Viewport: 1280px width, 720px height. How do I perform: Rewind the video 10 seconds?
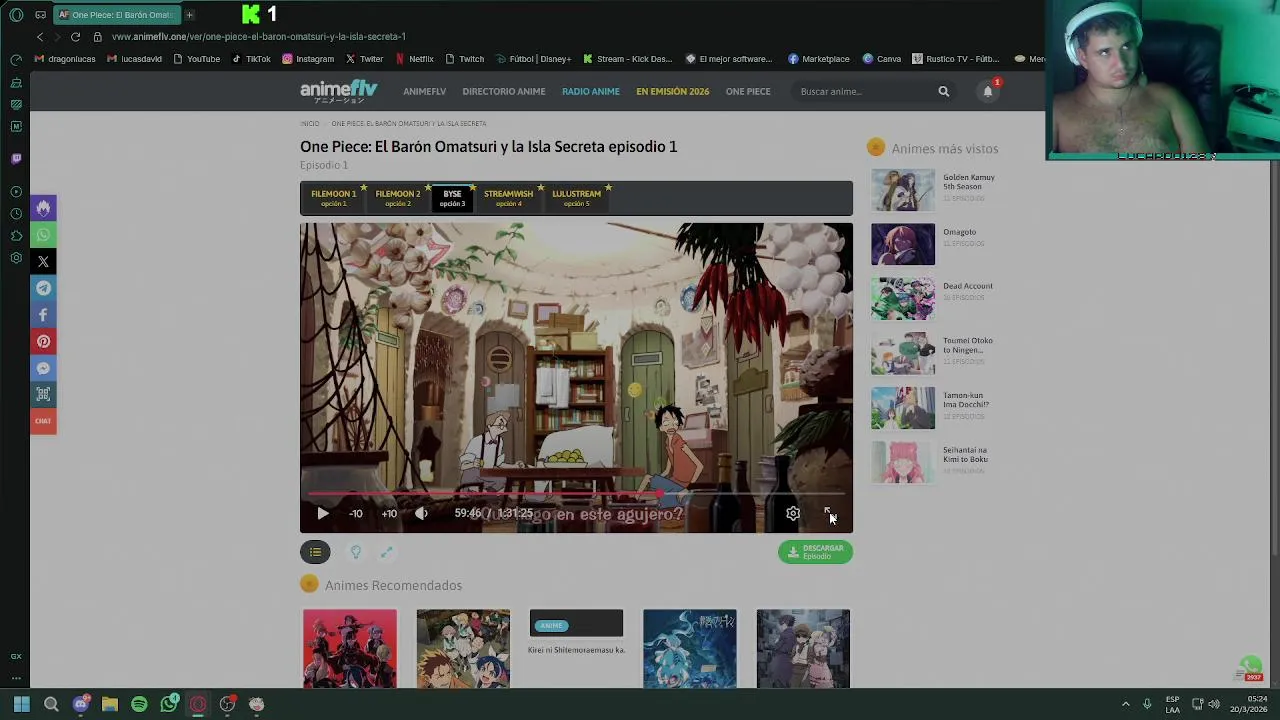pyautogui.click(x=356, y=513)
